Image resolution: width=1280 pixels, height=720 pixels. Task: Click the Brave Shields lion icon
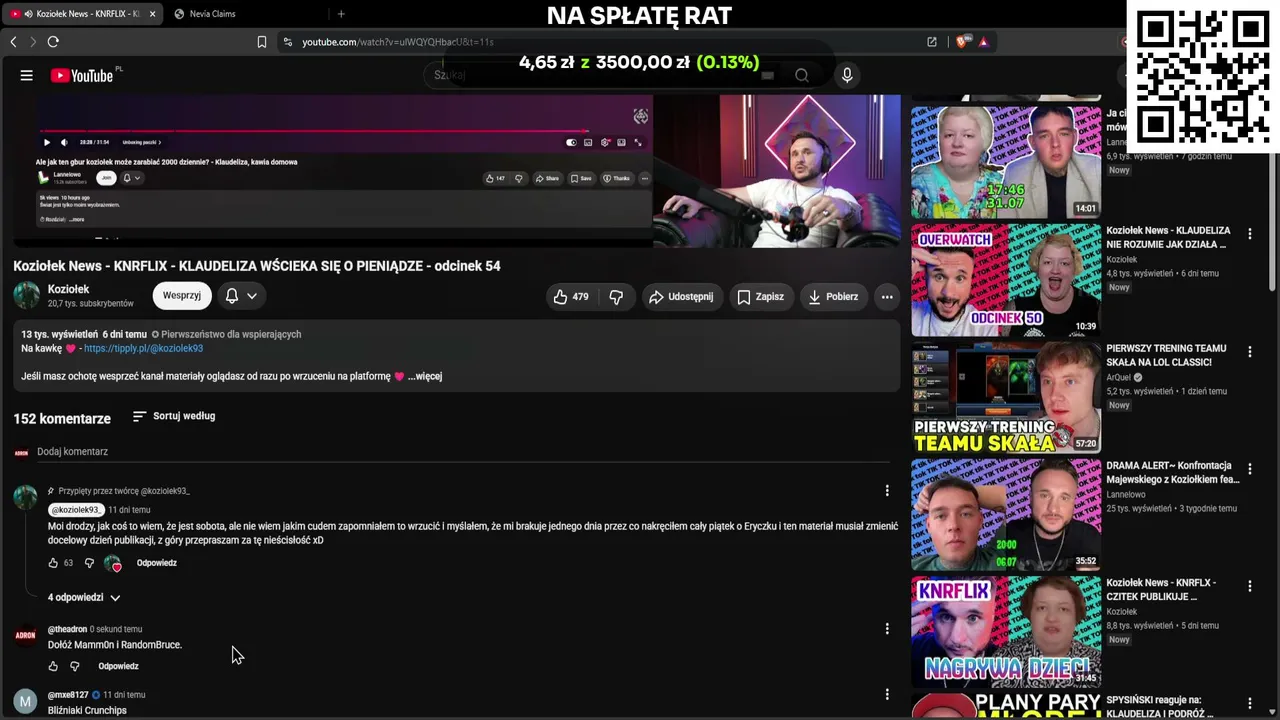(x=962, y=42)
